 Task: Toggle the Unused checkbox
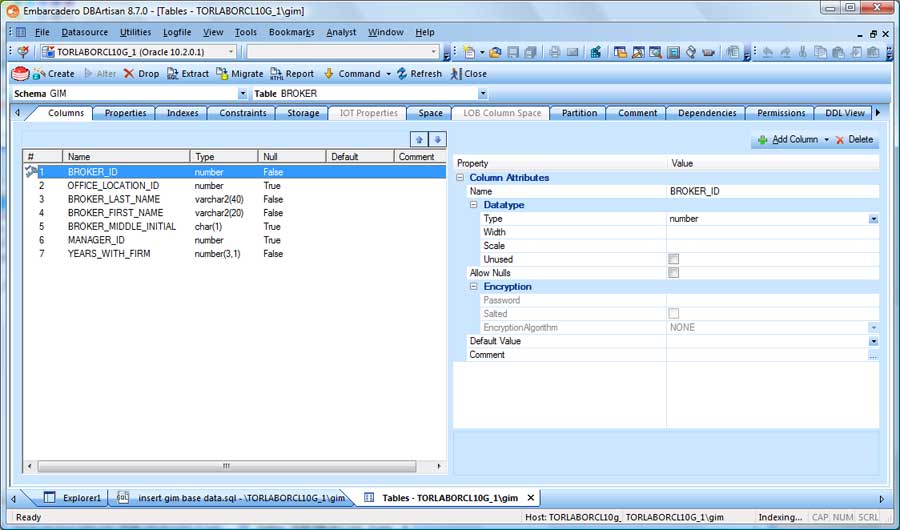tap(674, 260)
